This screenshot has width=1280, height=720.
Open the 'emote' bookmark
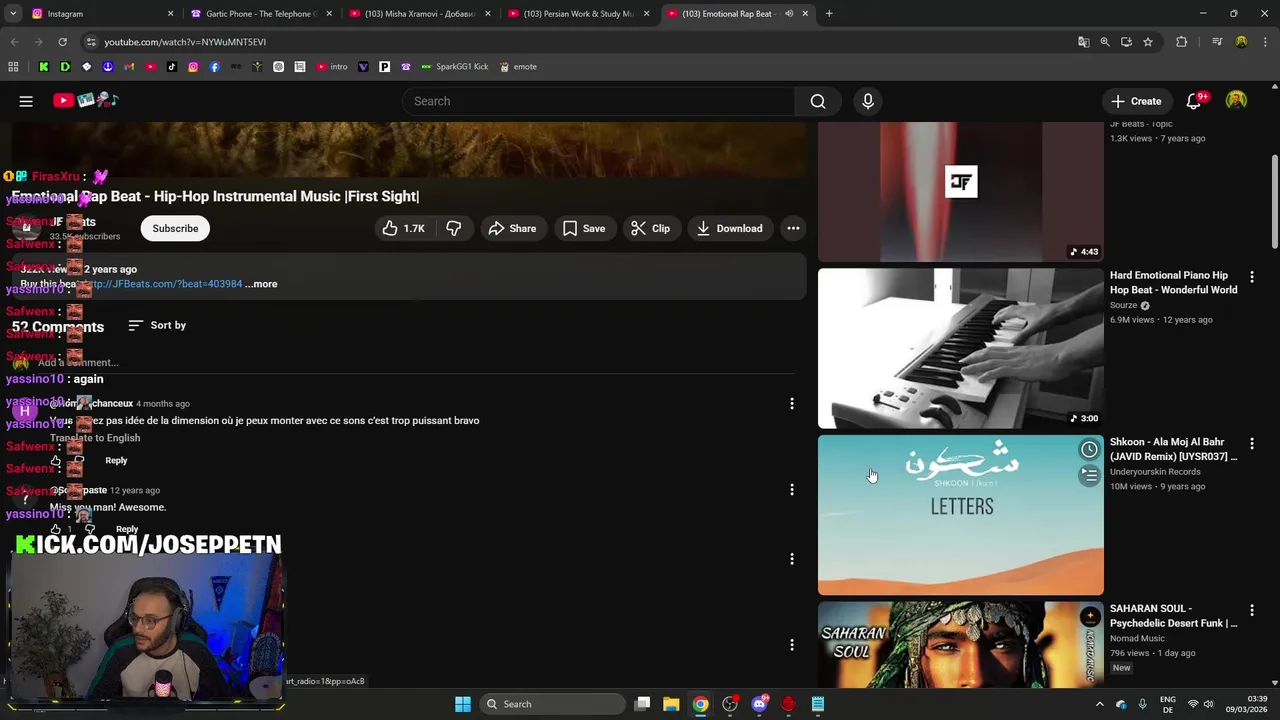(x=518, y=67)
